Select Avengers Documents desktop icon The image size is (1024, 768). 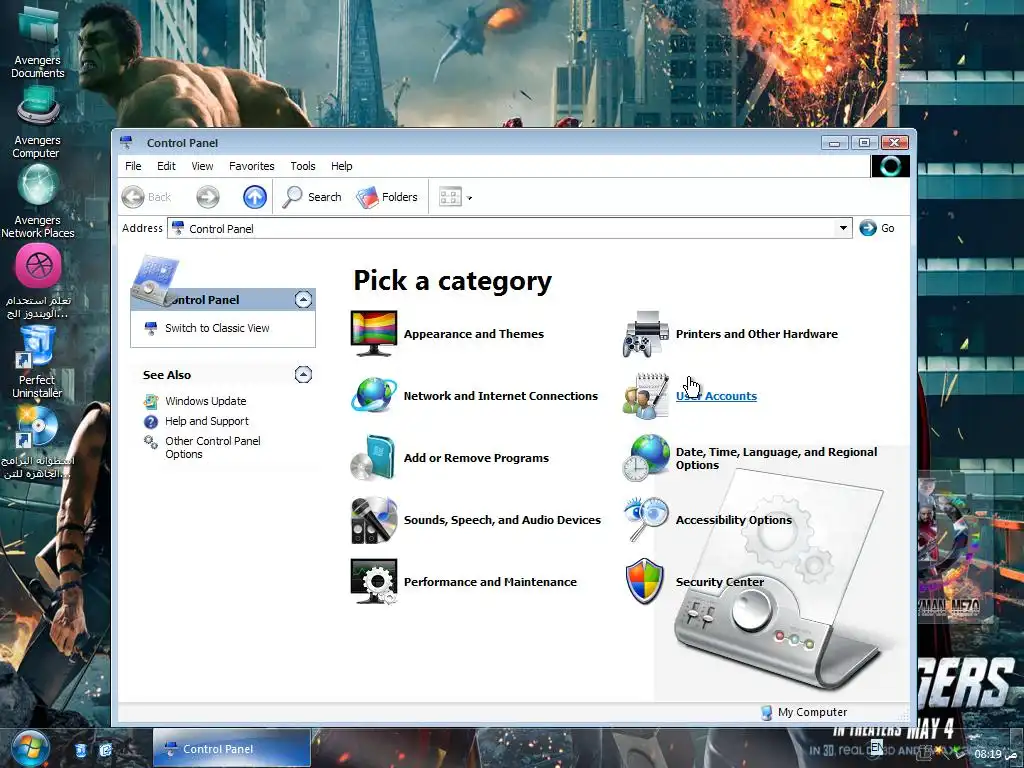click(37, 40)
